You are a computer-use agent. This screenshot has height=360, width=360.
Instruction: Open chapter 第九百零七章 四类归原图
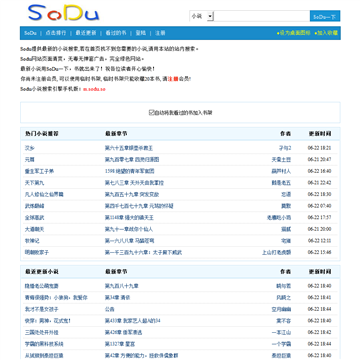coord(132,160)
